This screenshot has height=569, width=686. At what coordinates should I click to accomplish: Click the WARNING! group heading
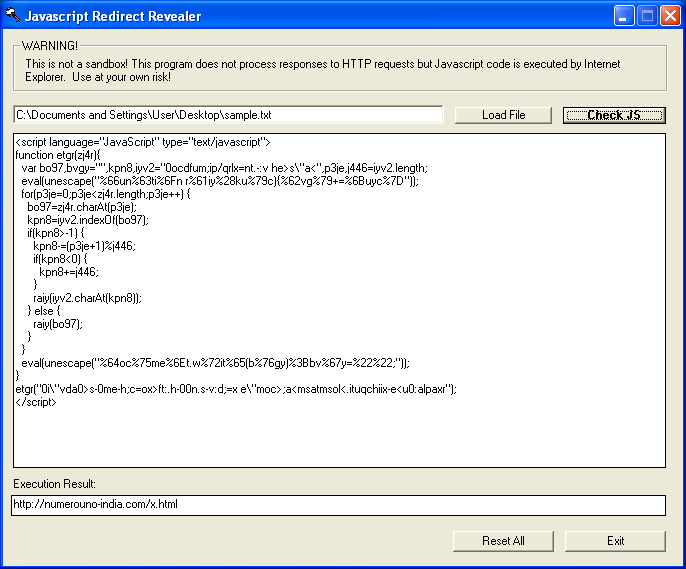50,46
